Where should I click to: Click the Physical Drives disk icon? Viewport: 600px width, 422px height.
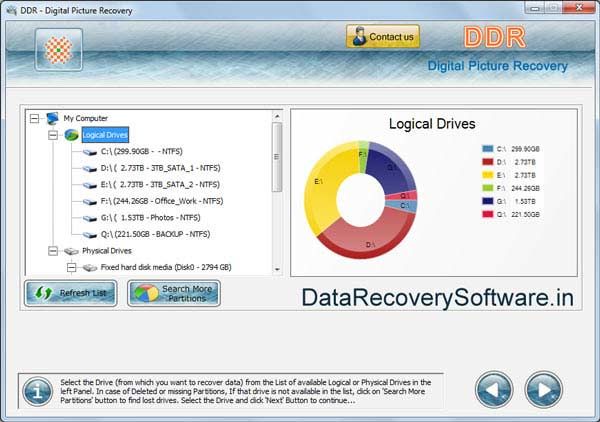71,251
